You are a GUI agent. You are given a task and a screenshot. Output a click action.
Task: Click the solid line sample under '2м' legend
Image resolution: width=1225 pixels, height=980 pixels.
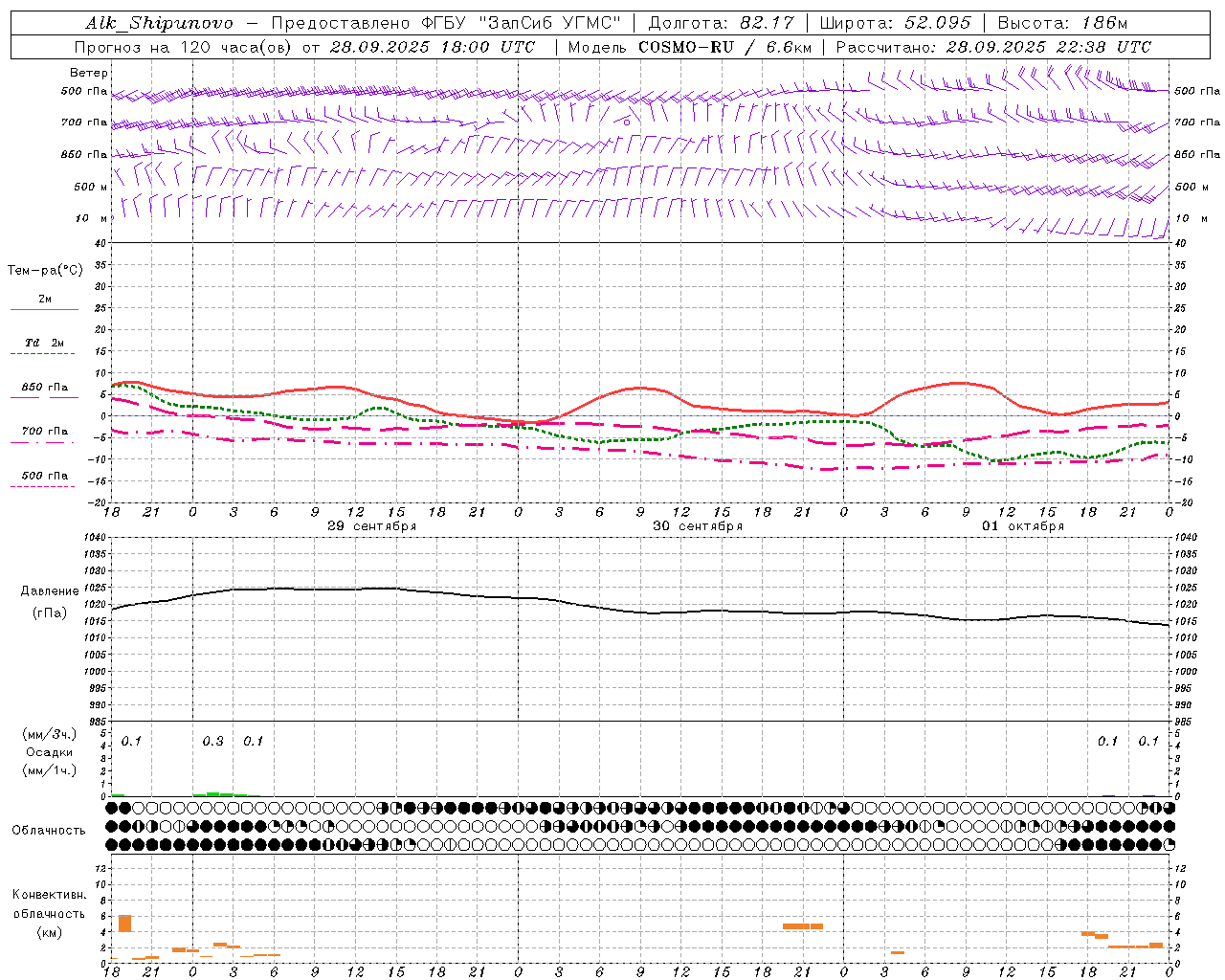tap(44, 310)
